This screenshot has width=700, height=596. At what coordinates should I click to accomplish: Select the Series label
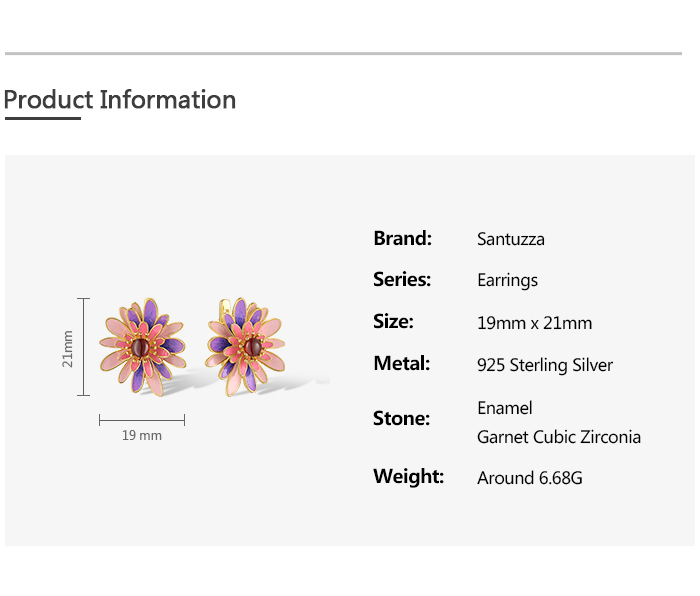coord(402,280)
